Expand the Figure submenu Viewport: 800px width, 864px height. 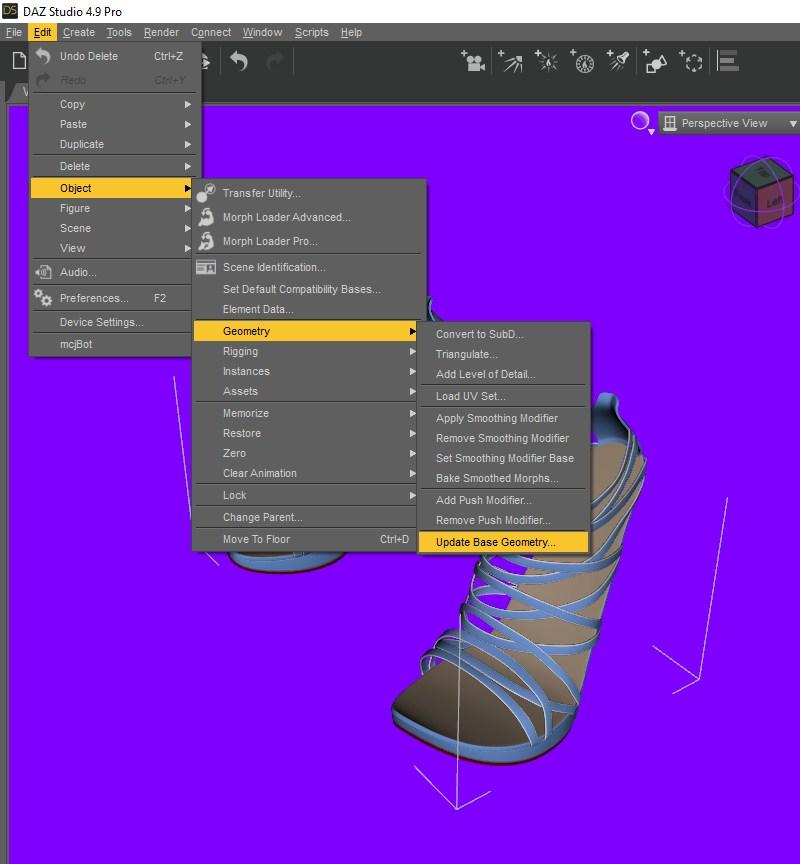click(x=113, y=208)
